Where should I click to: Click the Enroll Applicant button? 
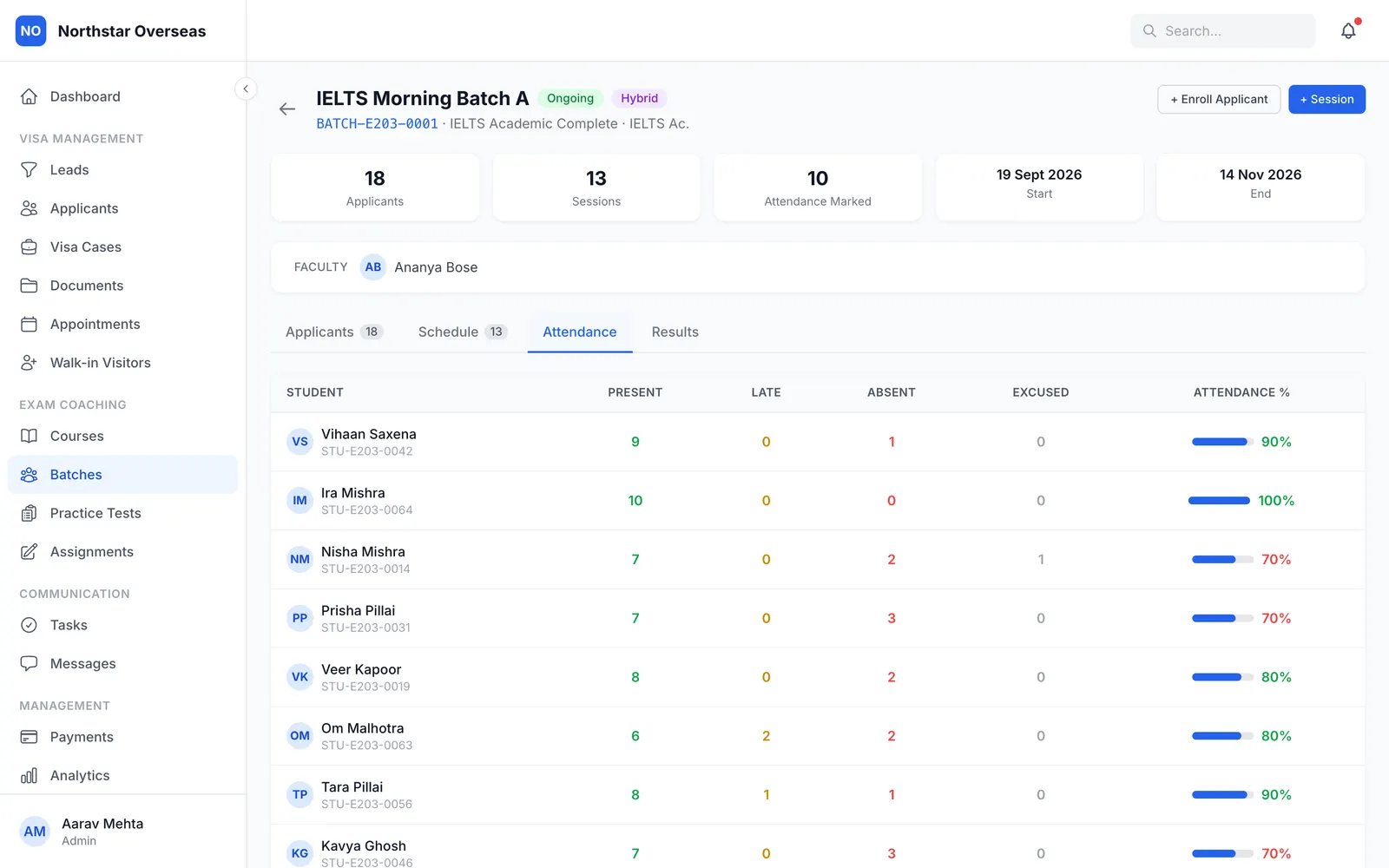1219,99
